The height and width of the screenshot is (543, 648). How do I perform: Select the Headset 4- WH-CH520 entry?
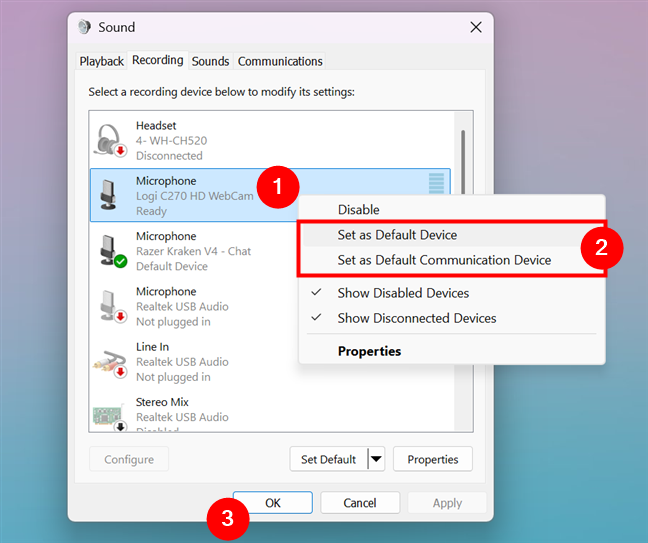[x=270, y=141]
